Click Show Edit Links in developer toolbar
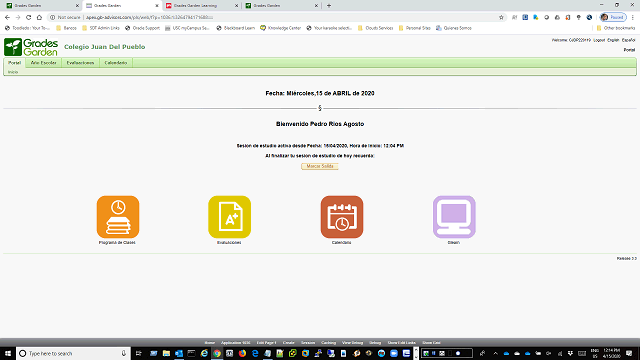 (x=402, y=343)
